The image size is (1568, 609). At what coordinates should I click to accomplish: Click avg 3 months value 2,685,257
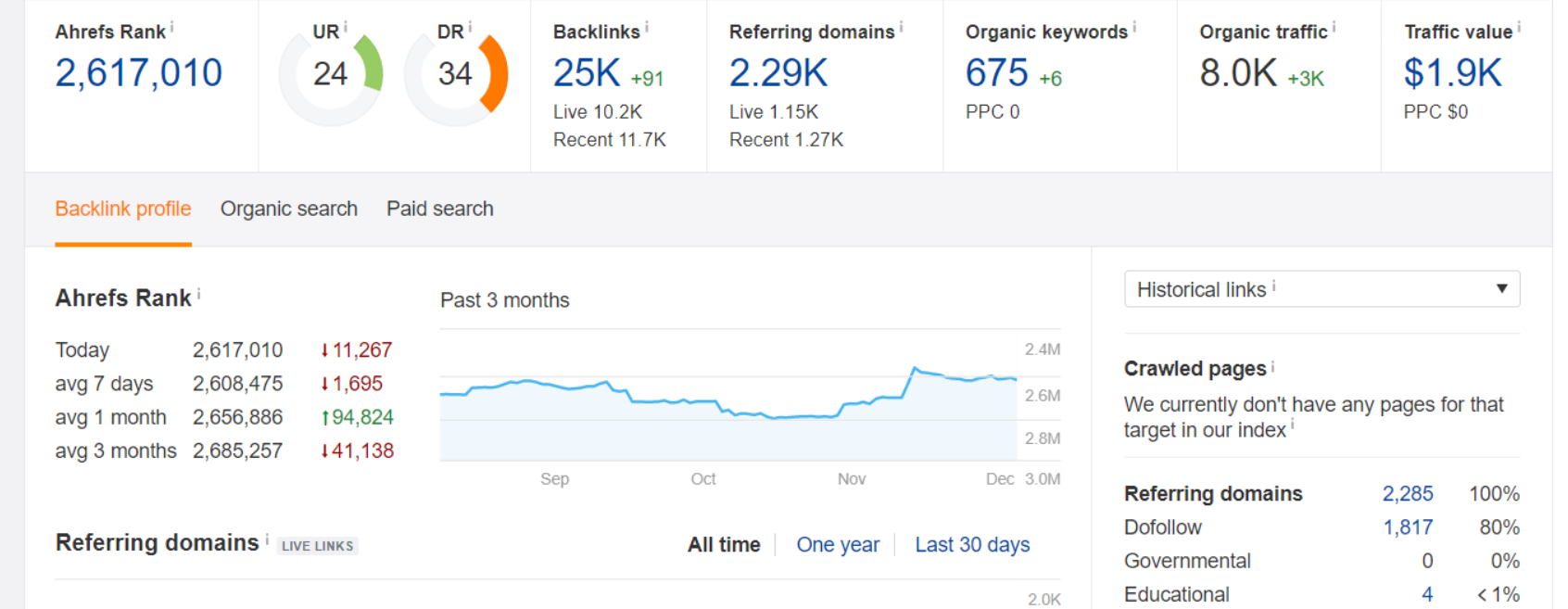tap(238, 451)
